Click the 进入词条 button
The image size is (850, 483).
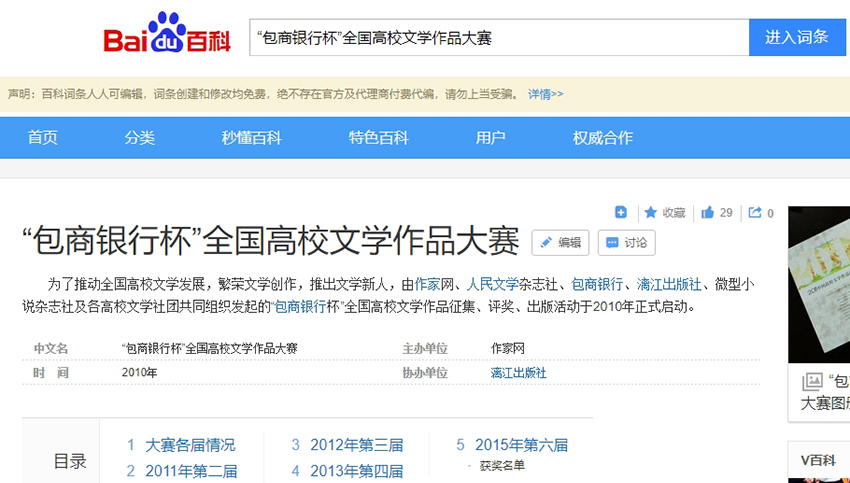(x=797, y=37)
